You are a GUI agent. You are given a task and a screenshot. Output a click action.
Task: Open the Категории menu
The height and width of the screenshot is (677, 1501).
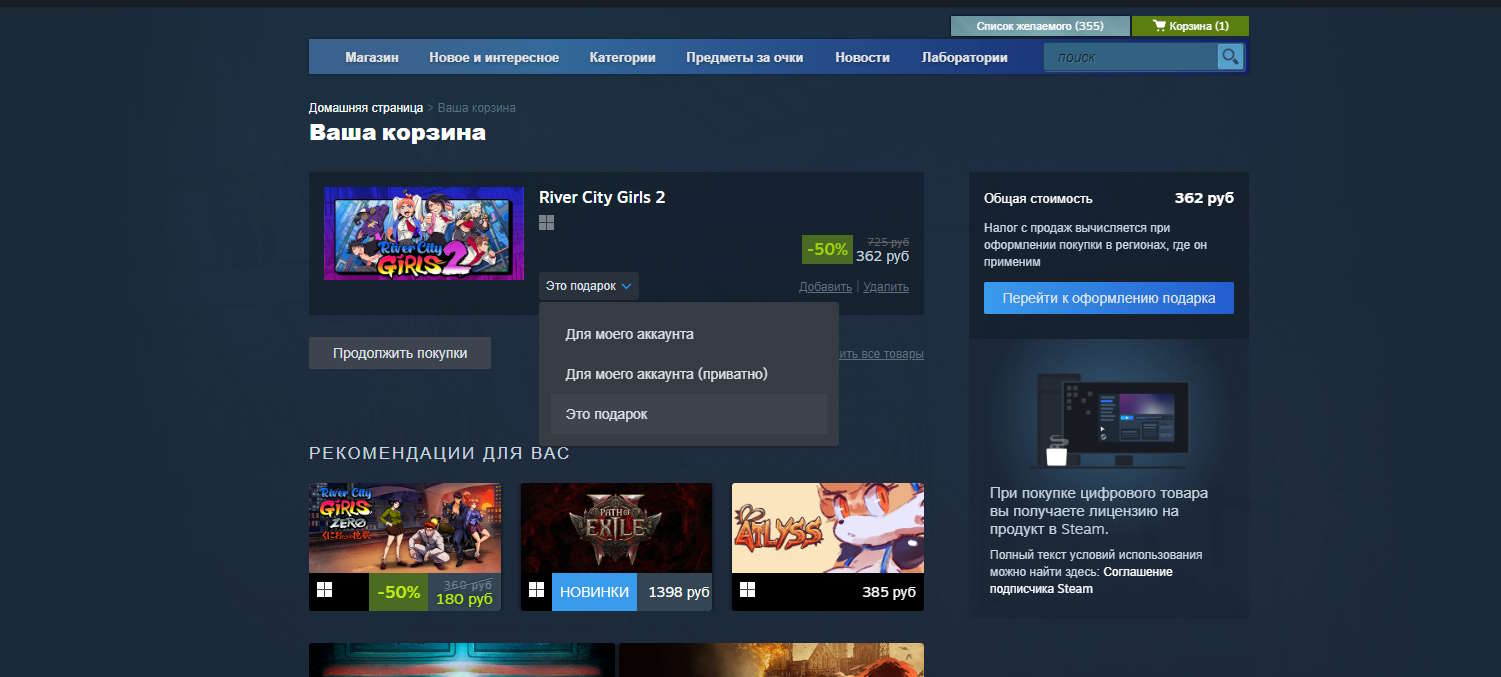tap(623, 57)
